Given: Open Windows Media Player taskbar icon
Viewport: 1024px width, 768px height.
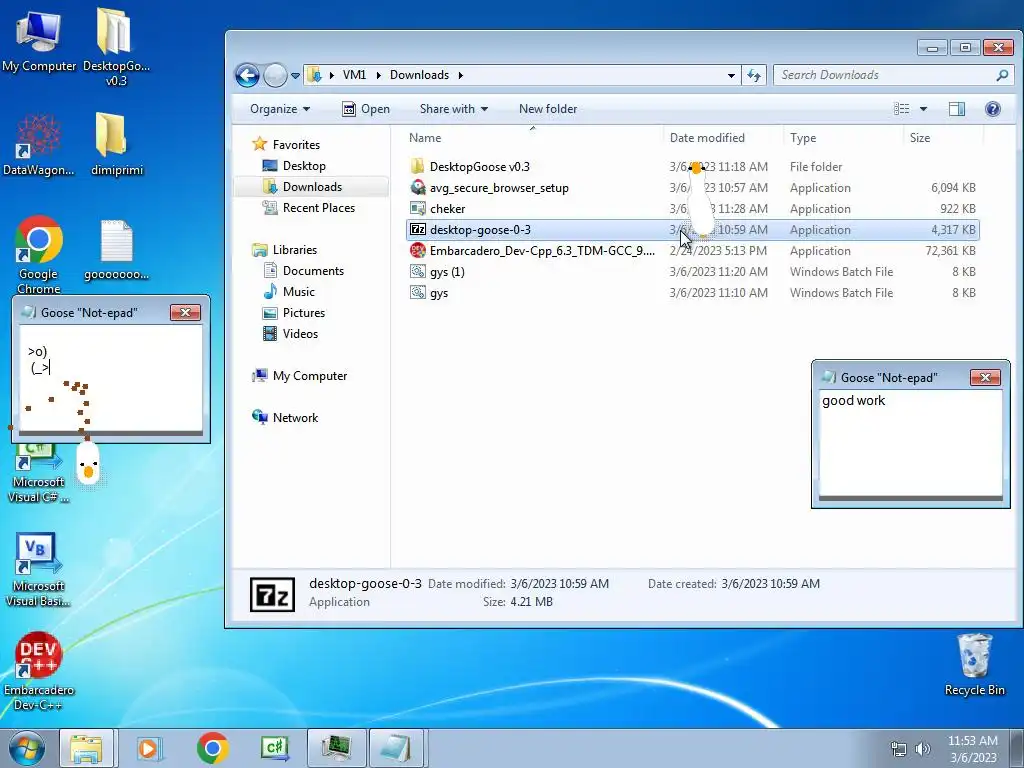Looking at the screenshot, I should click(x=149, y=748).
